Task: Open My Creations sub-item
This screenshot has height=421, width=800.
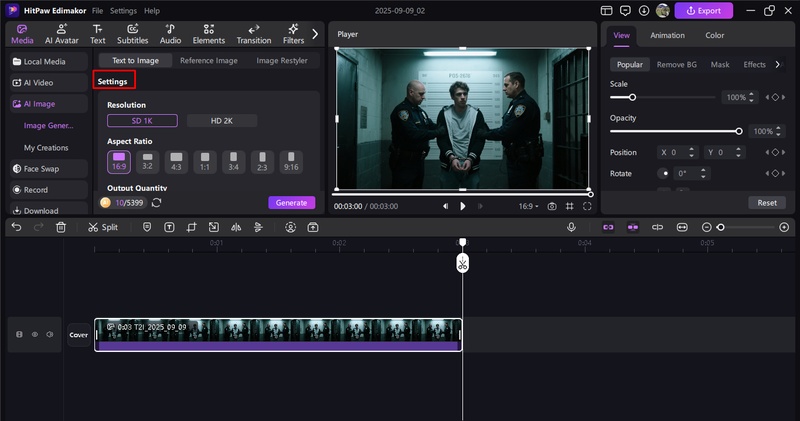Action: (x=46, y=147)
